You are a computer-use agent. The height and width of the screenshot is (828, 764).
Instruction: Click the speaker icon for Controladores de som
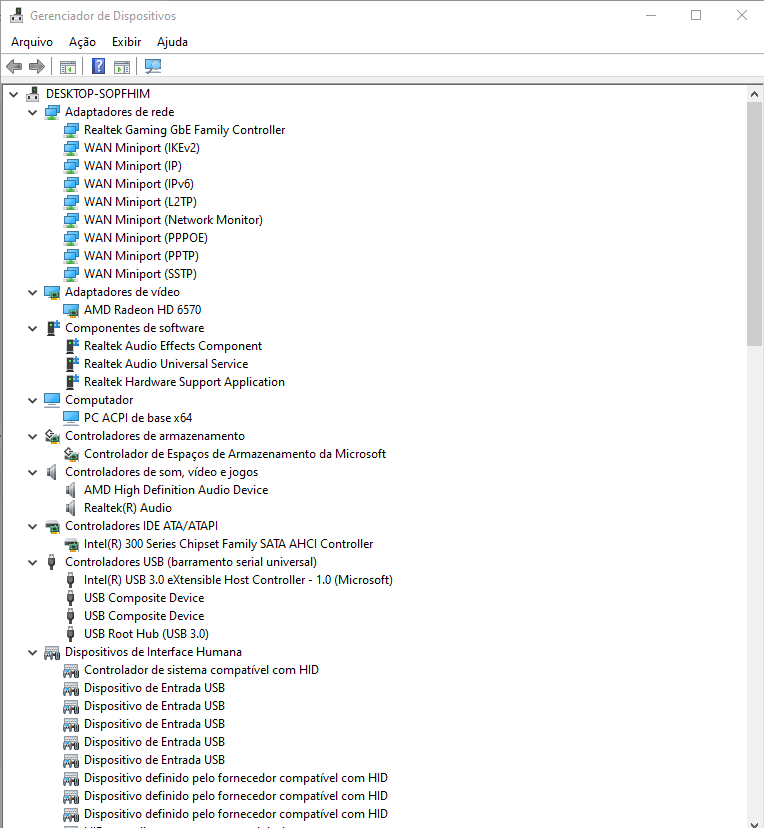point(51,472)
